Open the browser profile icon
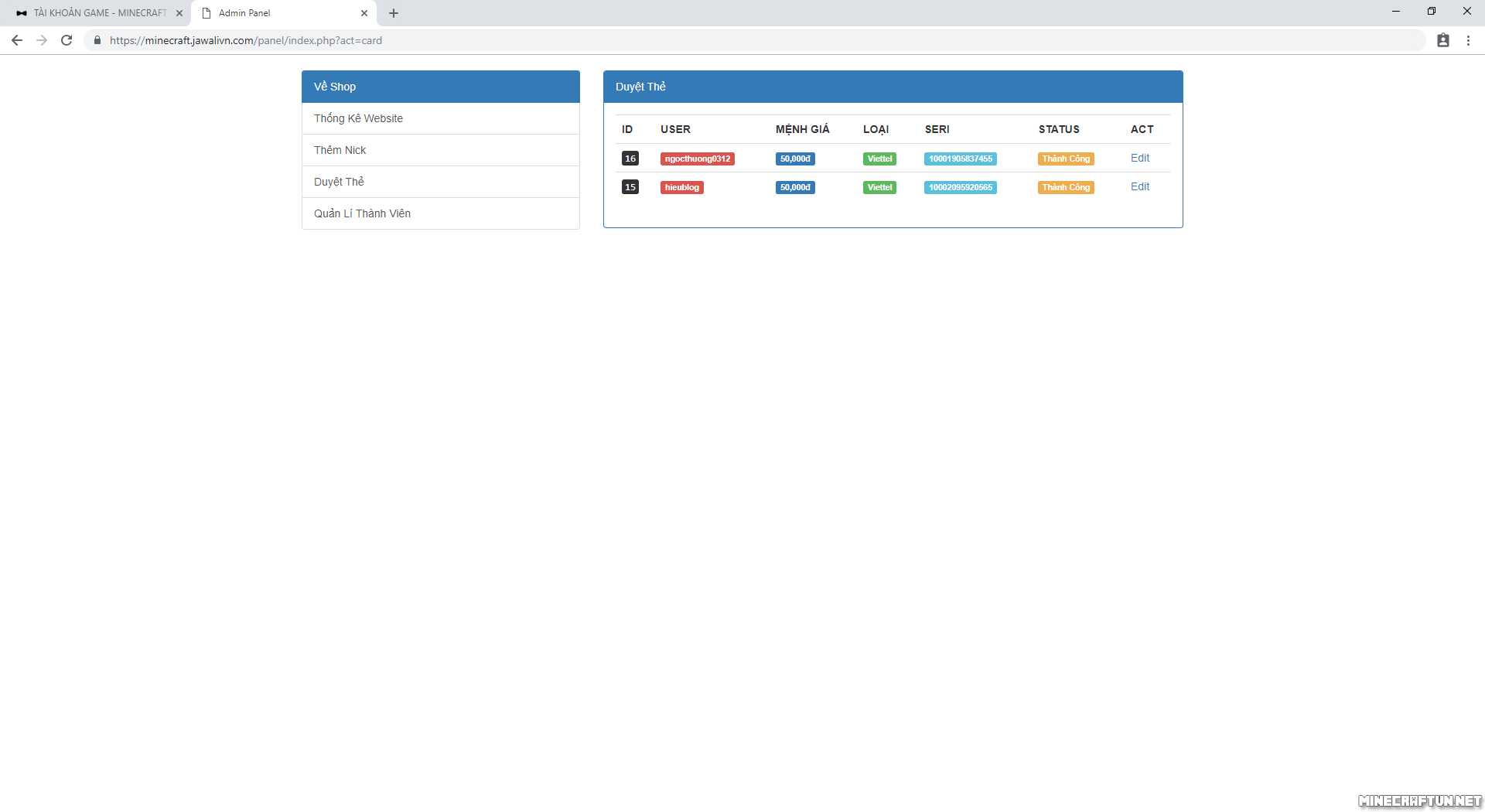 click(1443, 40)
